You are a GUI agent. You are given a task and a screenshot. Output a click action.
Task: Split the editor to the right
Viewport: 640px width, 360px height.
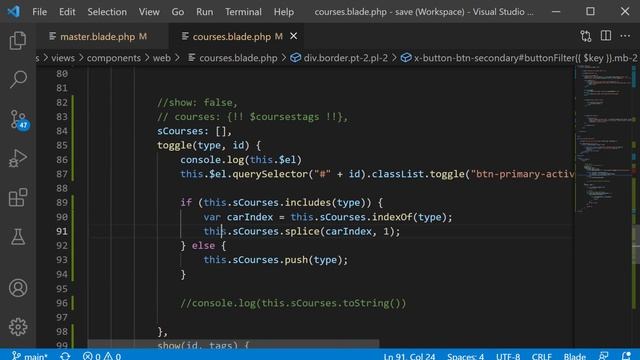[x=606, y=36]
